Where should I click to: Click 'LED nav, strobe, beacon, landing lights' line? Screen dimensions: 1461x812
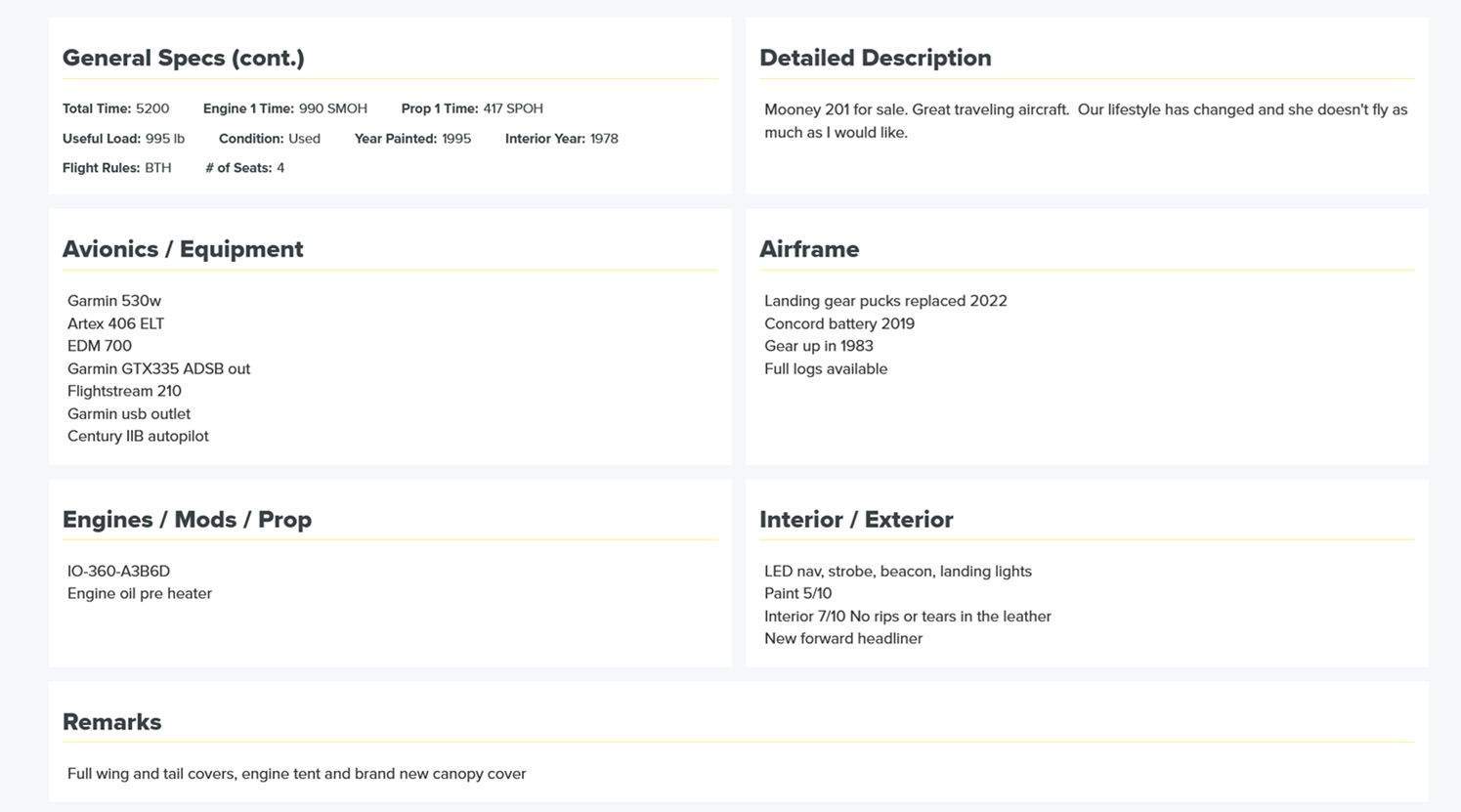click(898, 571)
